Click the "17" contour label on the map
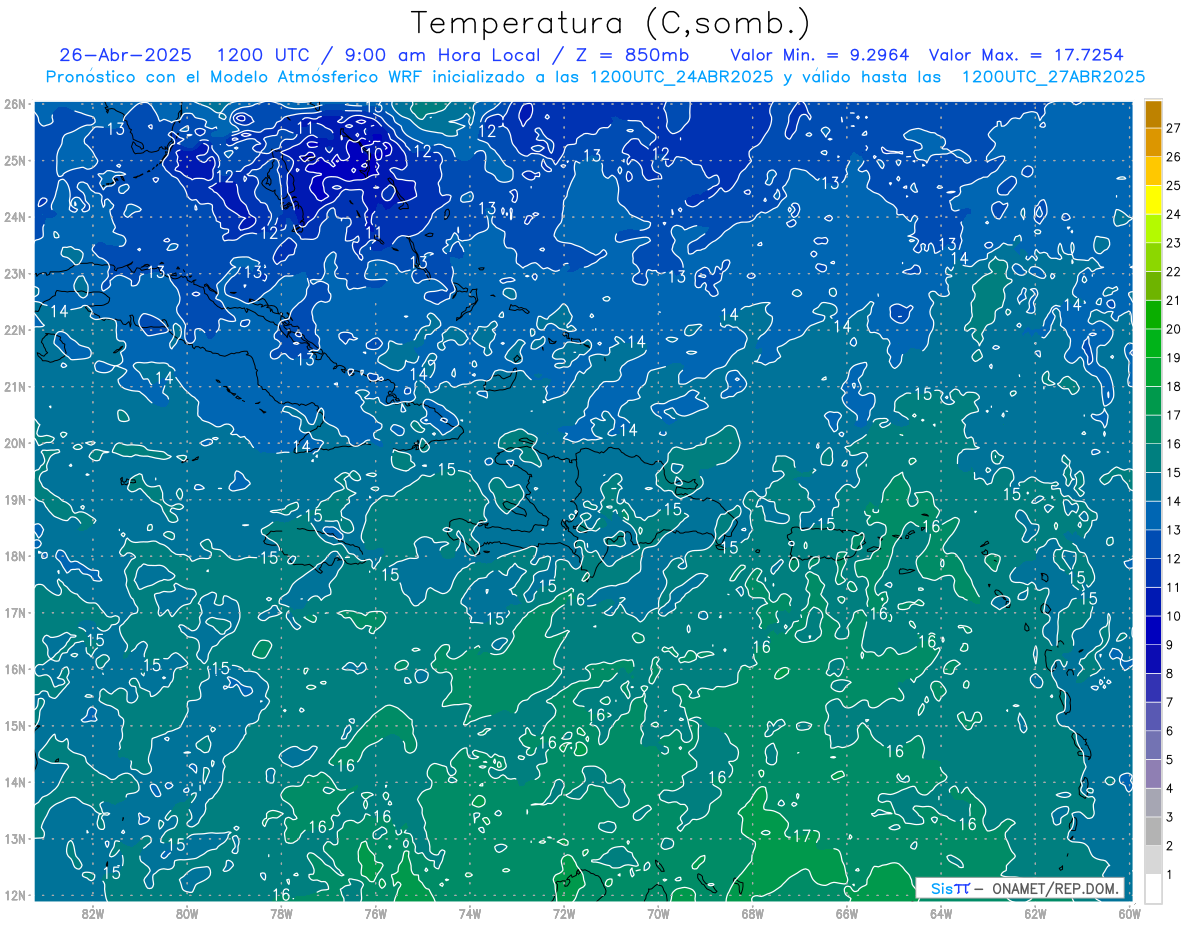This screenshot has height=927, width=1200. 802,835
